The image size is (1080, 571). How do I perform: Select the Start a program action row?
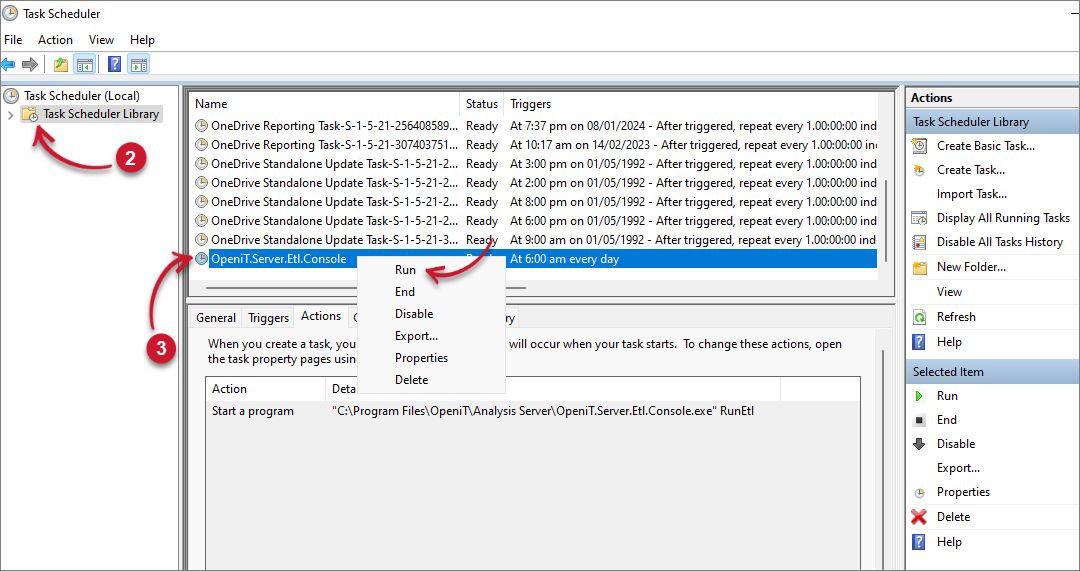click(x=532, y=411)
